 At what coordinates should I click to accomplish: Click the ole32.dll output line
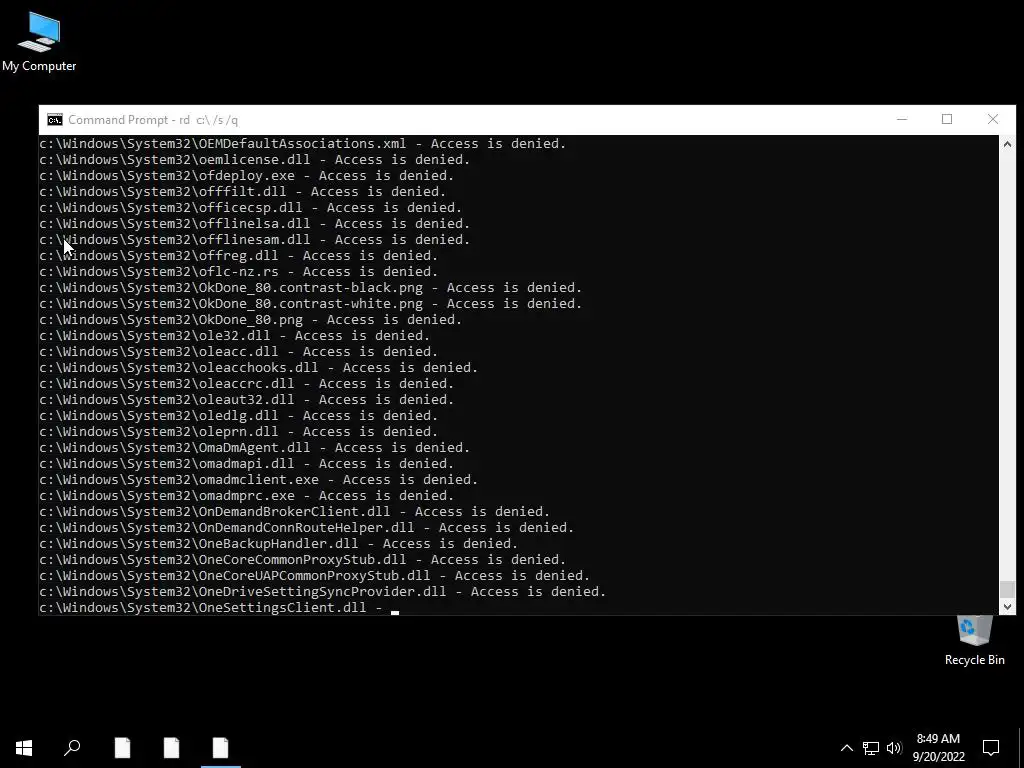234,336
